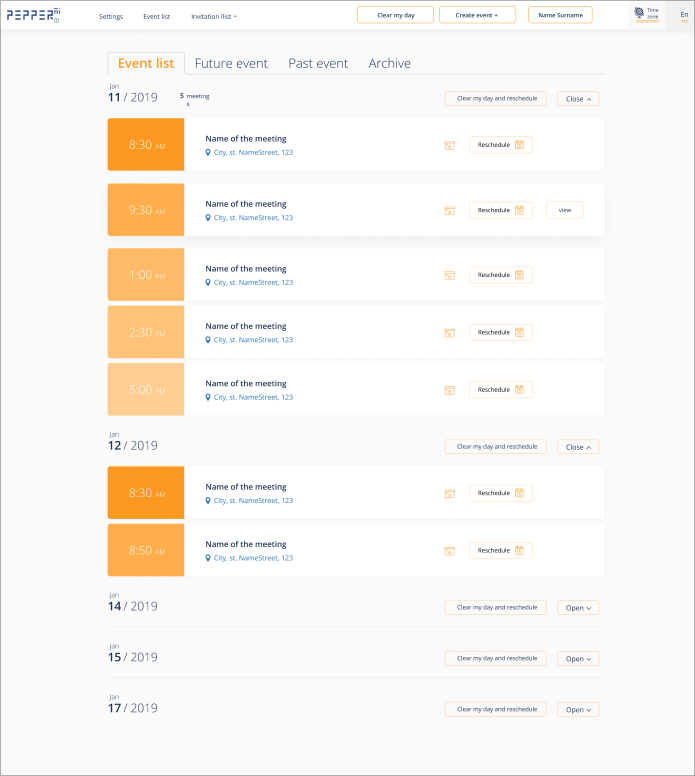Reschedule the 5:00 PM meeting
Image resolution: width=695 pixels, height=776 pixels.
coord(501,390)
